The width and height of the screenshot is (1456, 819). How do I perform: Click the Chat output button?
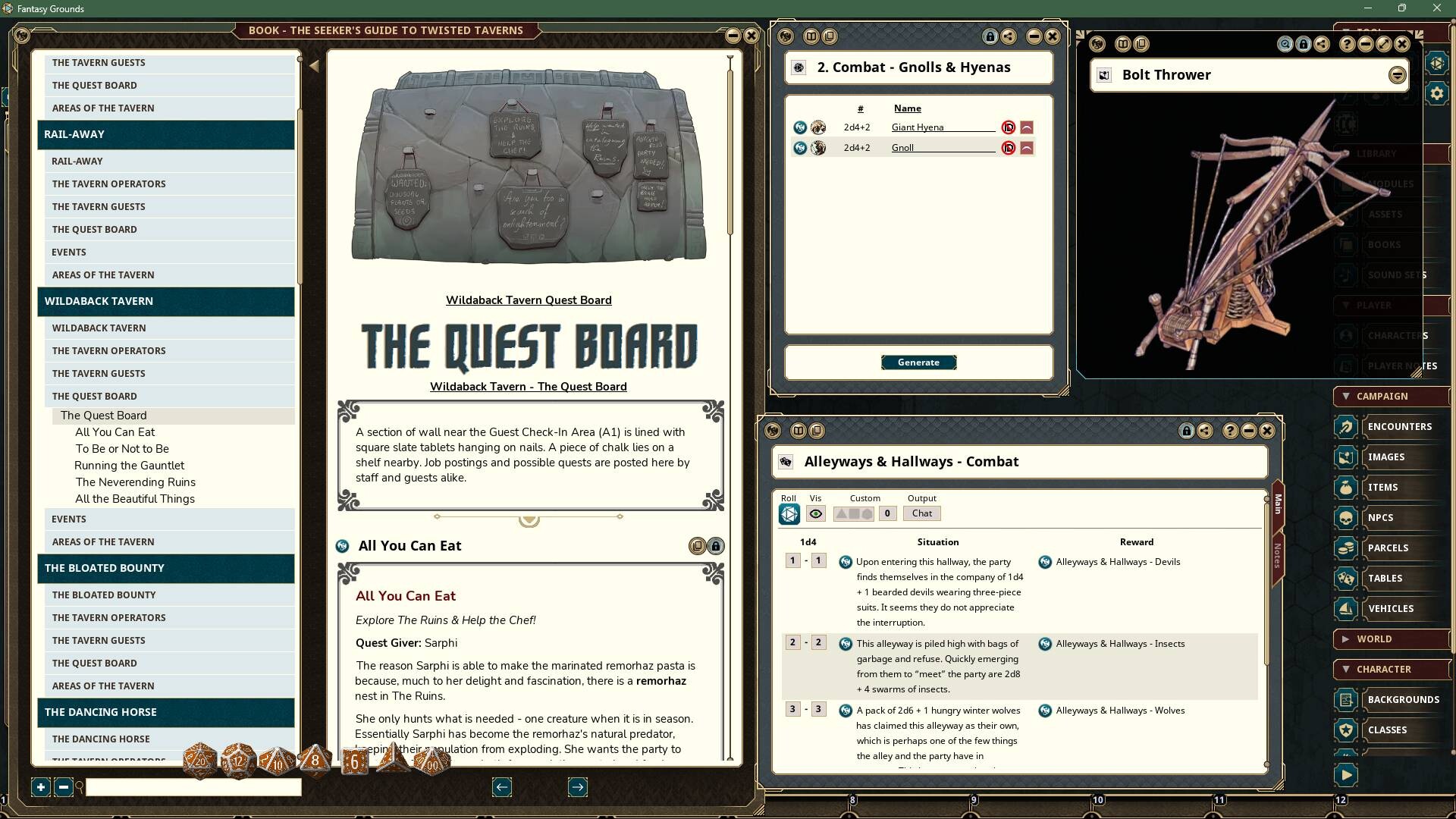(x=921, y=513)
